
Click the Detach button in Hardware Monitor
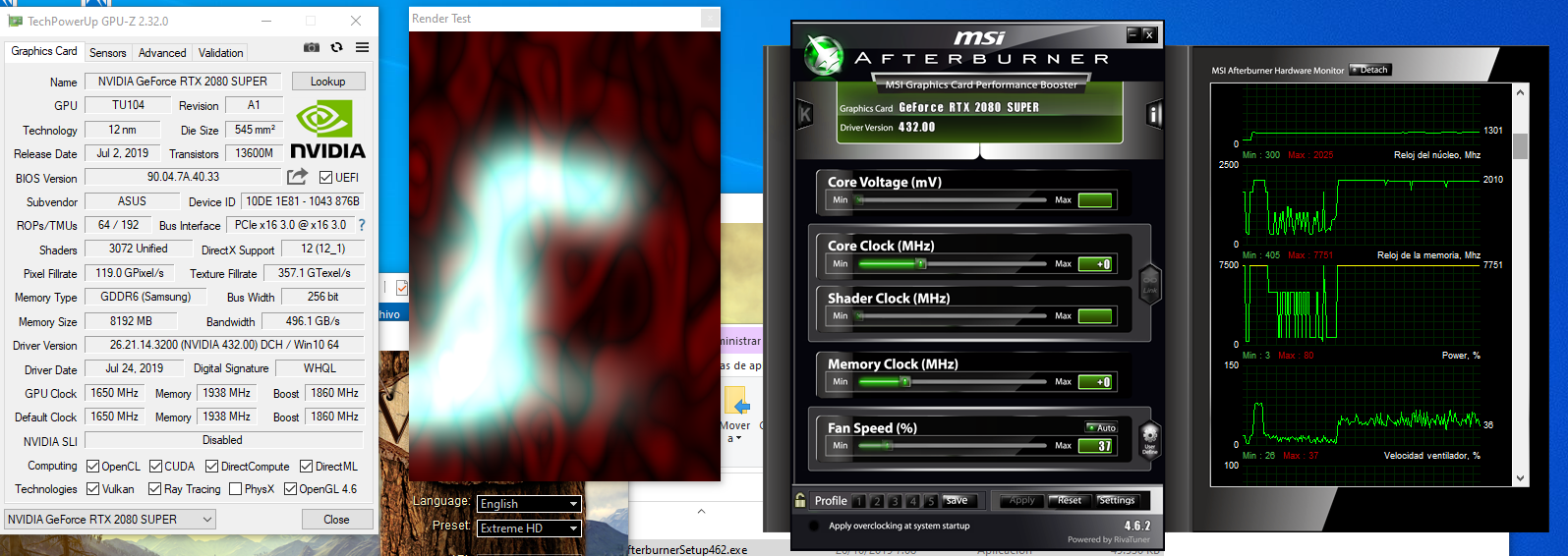1369,70
